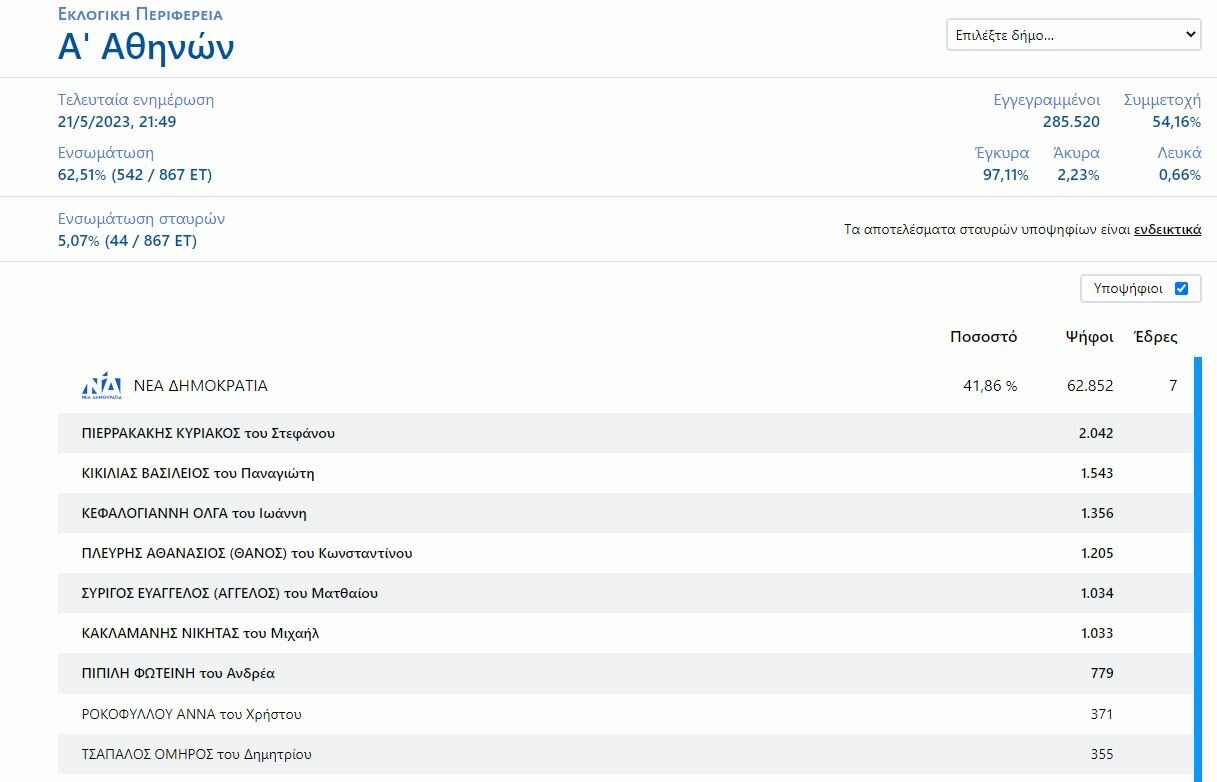This screenshot has width=1217, height=782.
Task: Select candidate ΡΟΚΟΦΥΛΛΟΥ ΑΝΝΑ row
Action: [x=191, y=714]
